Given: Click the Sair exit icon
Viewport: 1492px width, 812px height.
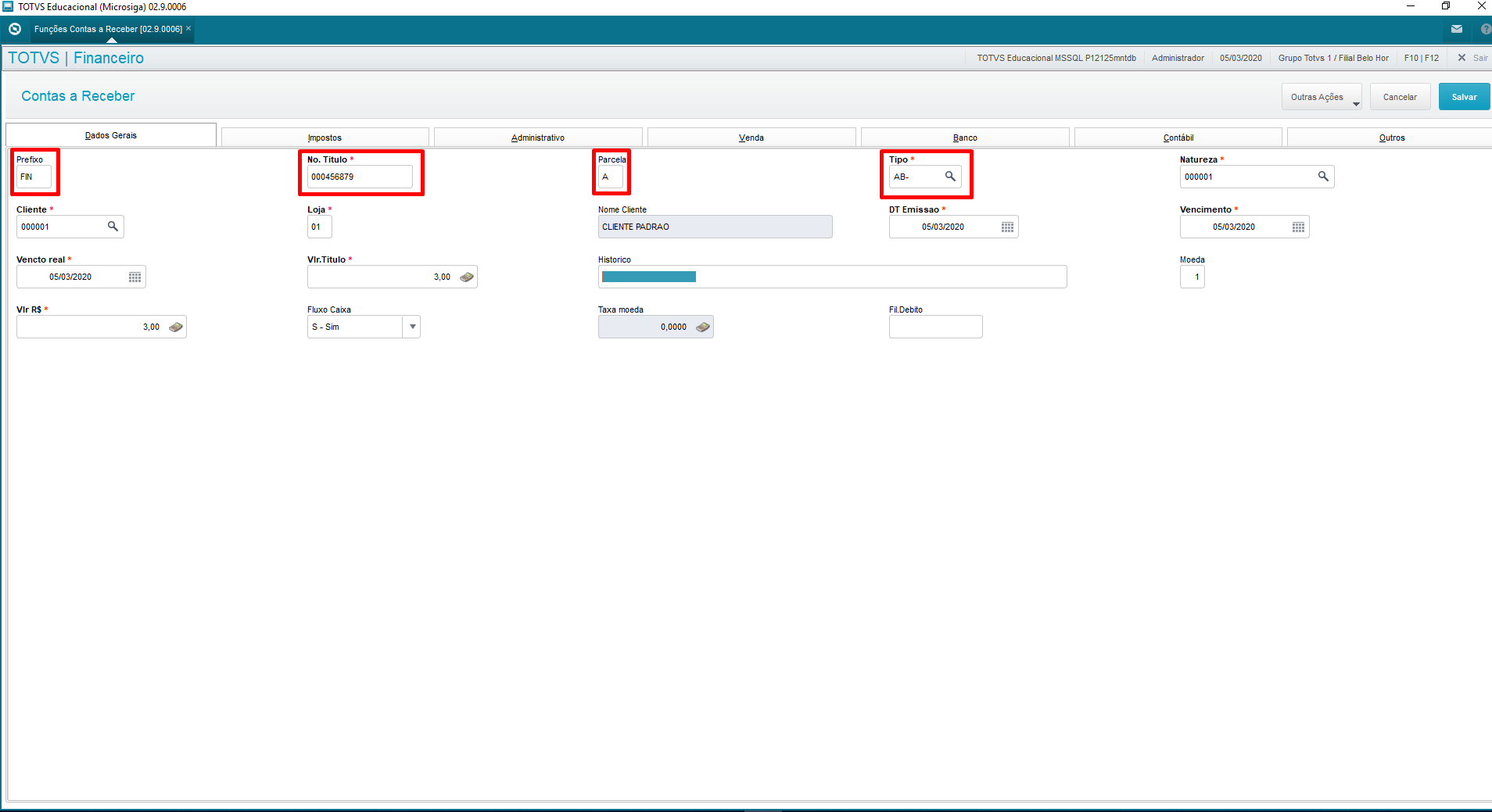Looking at the screenshot, I should [x=1462, y=58].
